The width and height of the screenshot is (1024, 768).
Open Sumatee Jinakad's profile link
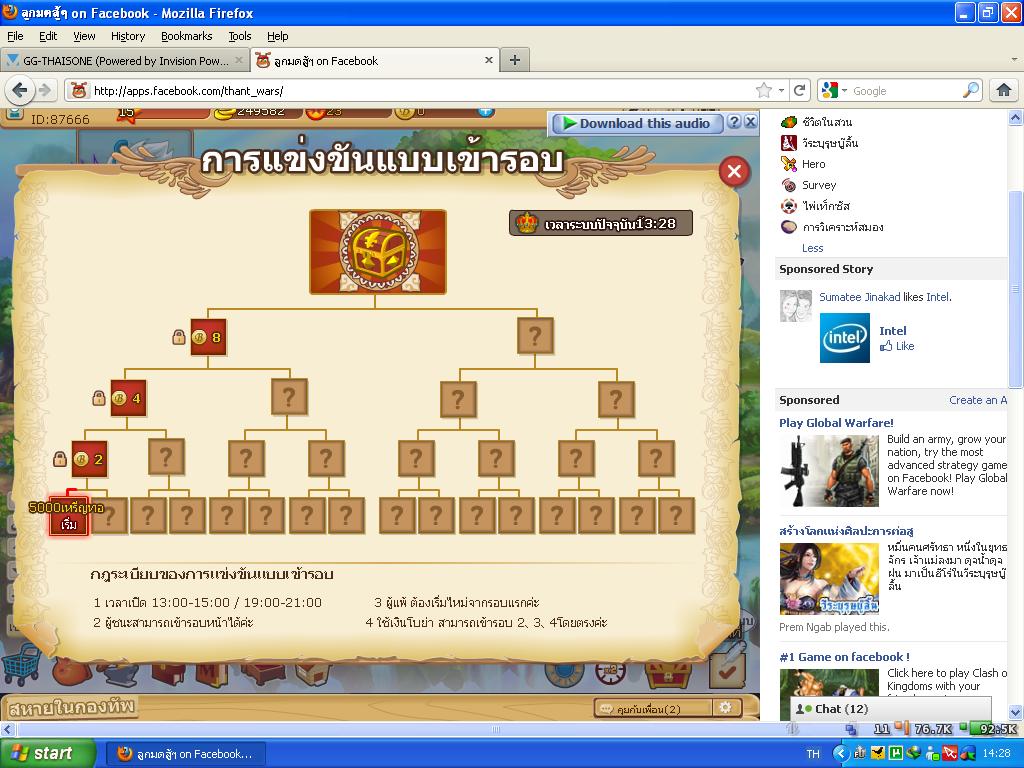(x=860, y=297)
